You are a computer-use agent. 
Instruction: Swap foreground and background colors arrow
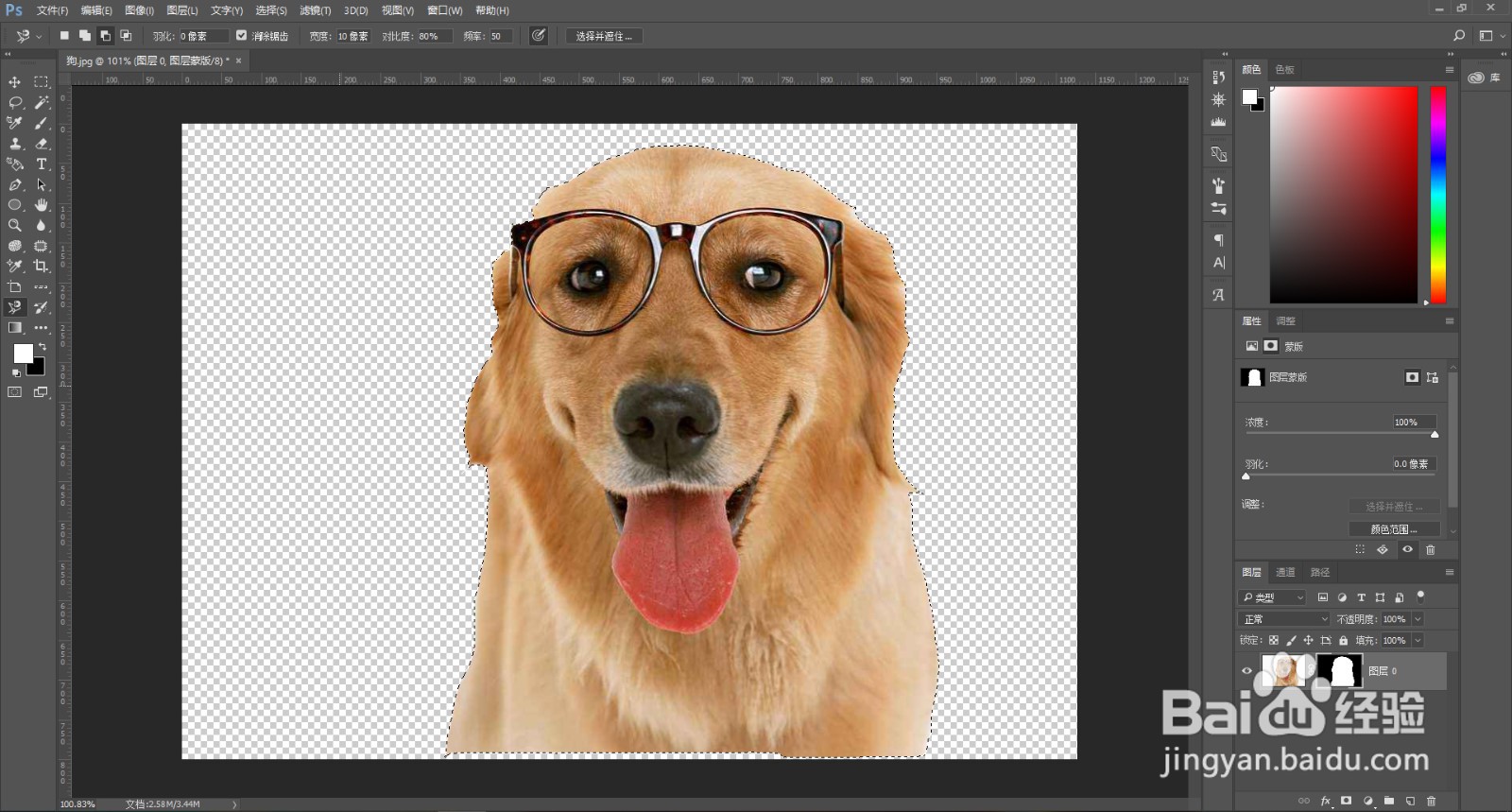pyautogui.click(x=42, y=347)
